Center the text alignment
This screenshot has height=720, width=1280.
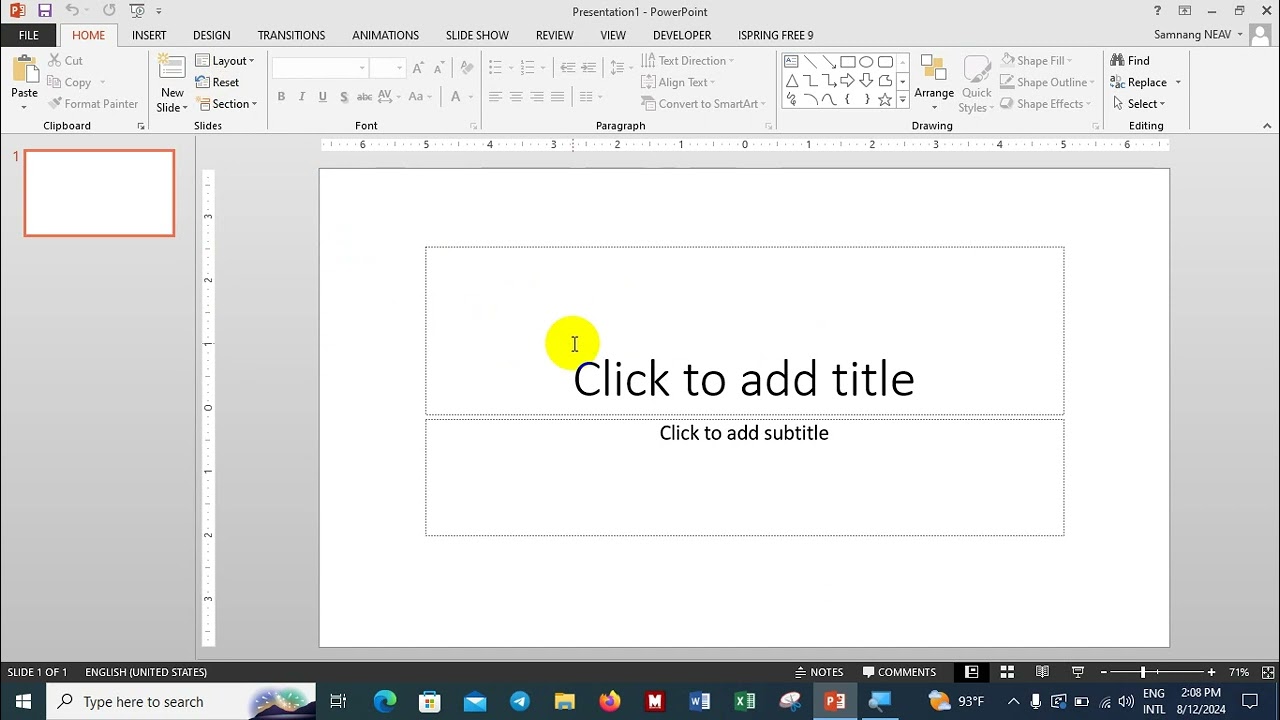click(x=516, y=97)
